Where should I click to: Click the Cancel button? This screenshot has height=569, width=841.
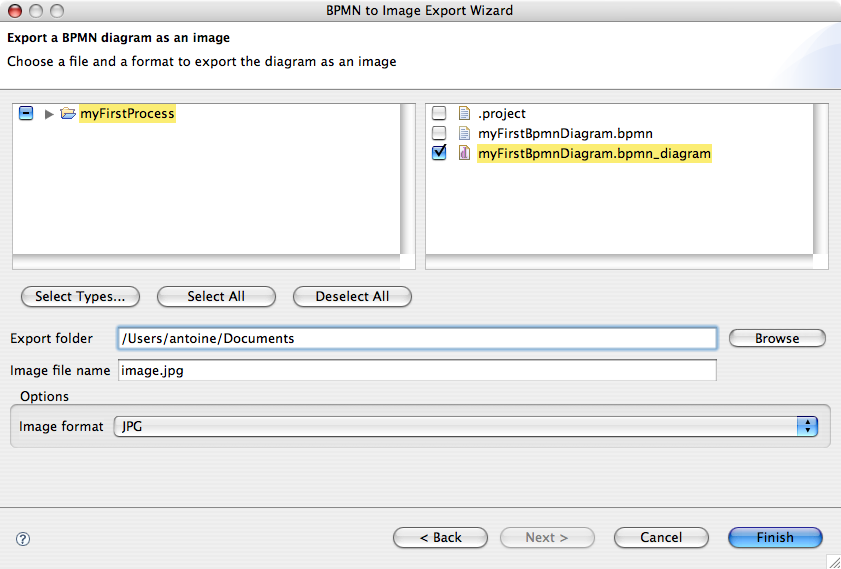(661, 537)
